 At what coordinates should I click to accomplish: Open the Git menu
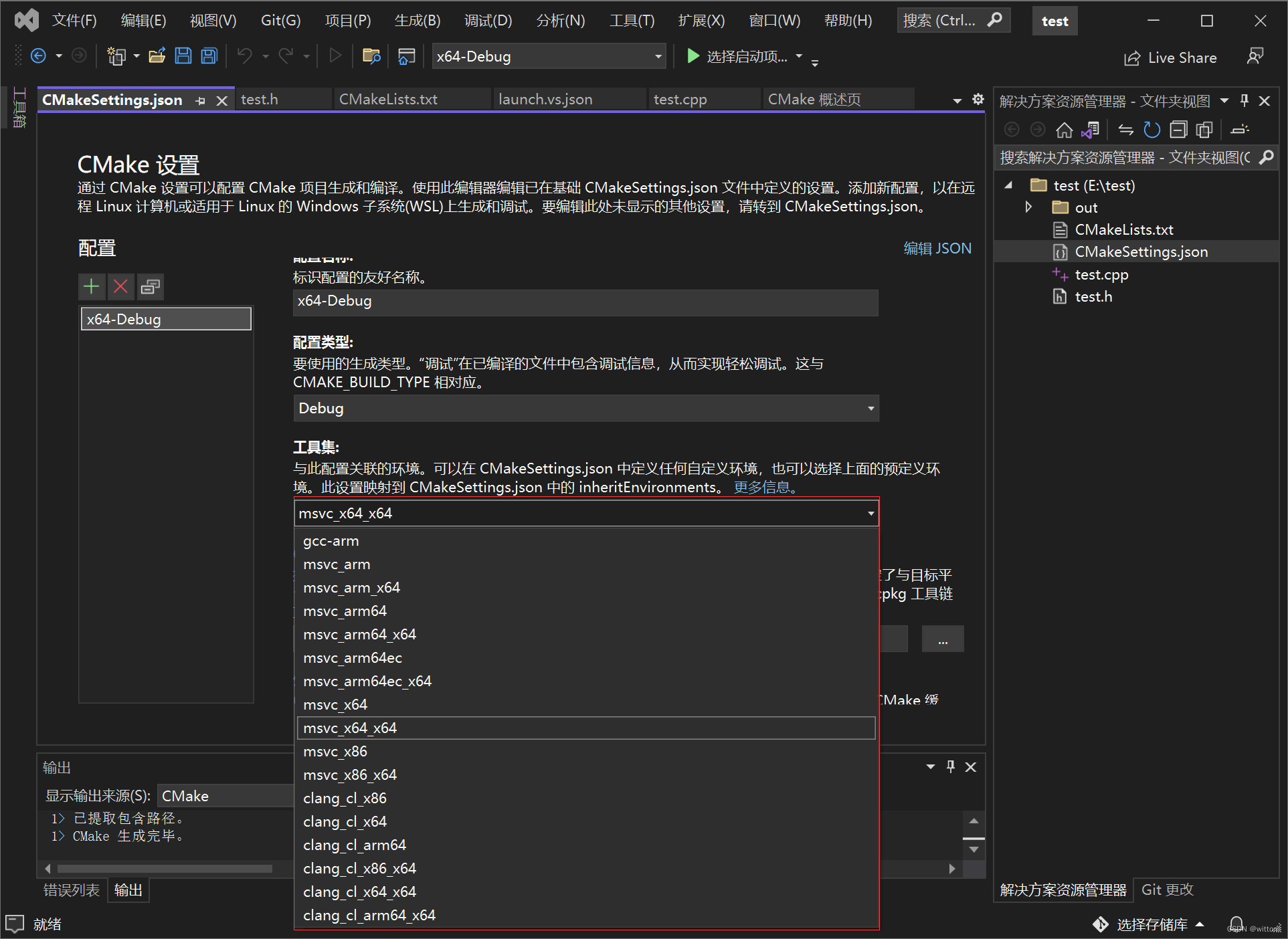(x=280, y=20)
